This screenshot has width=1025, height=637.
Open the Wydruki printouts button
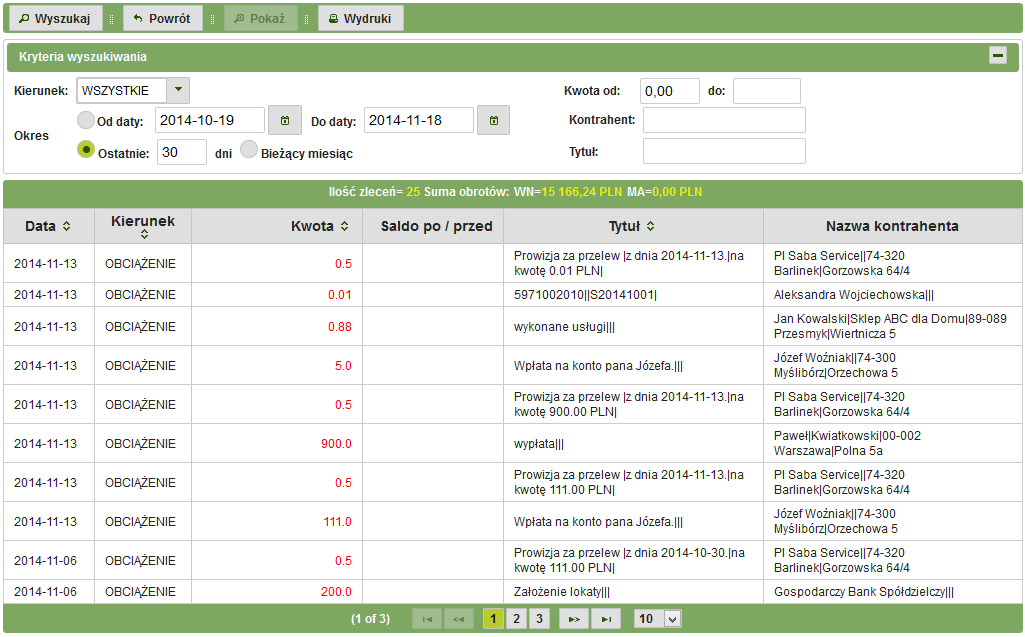pos(360,18)
